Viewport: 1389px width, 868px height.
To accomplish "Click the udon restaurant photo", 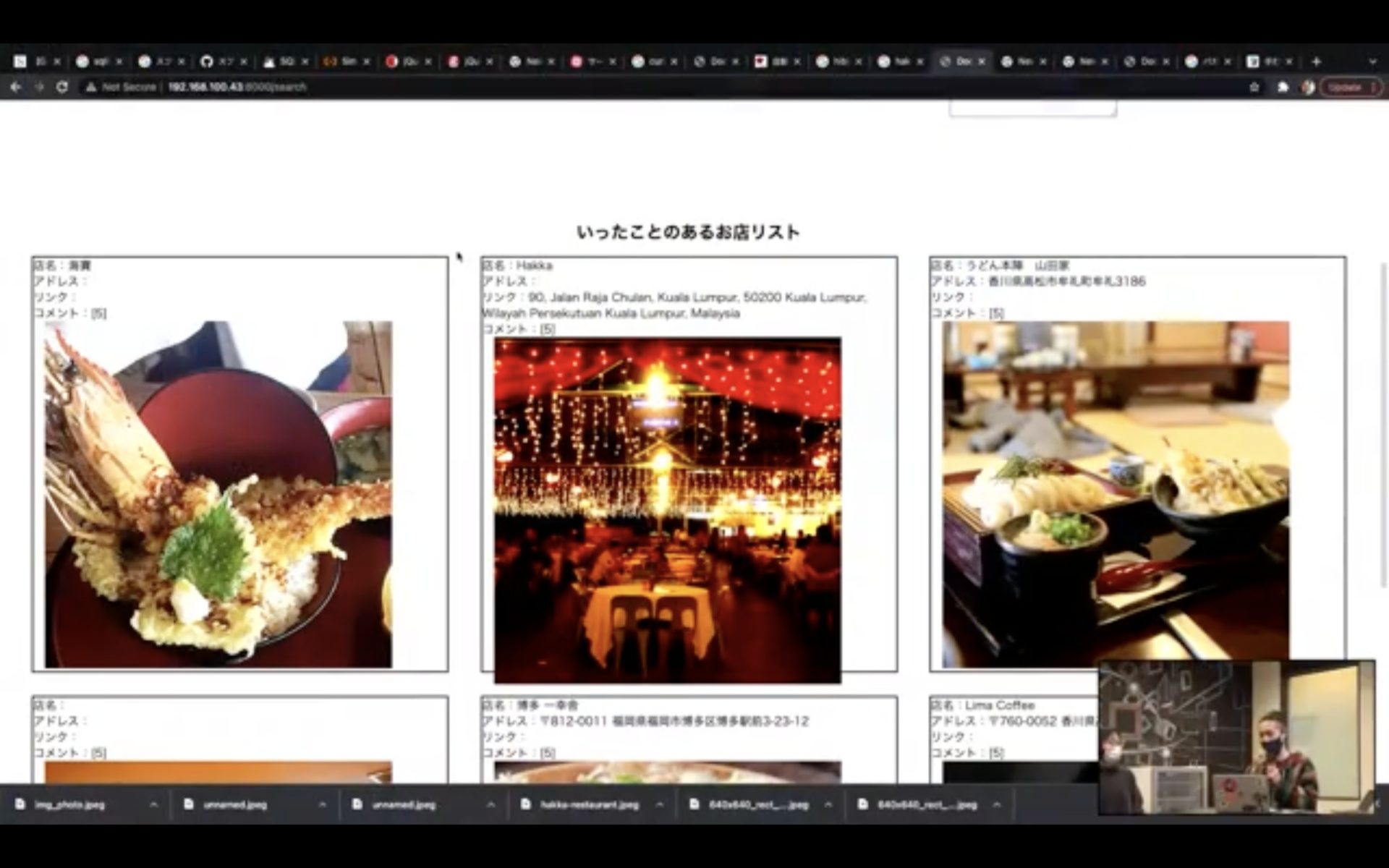I will [1115, 494].
